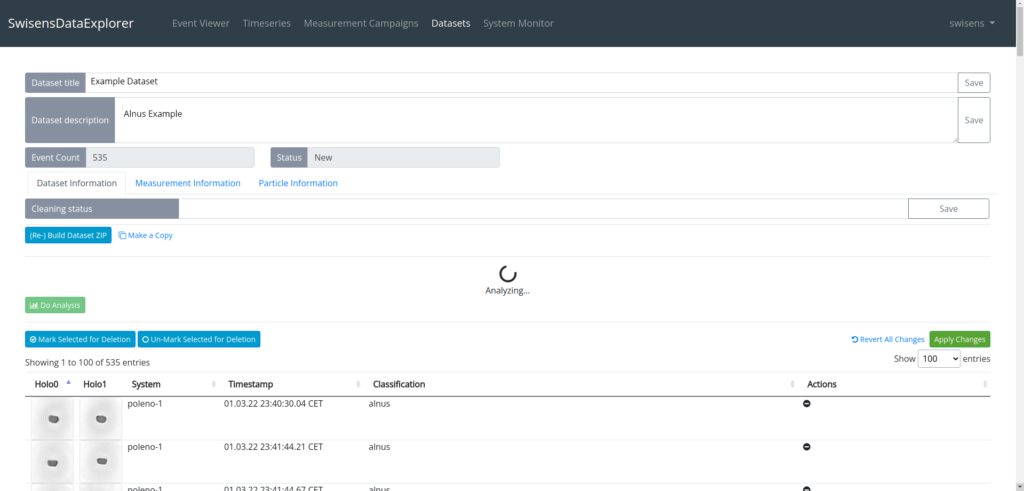Open the entries-per-page dropdown showing 100

click(939, 359)
